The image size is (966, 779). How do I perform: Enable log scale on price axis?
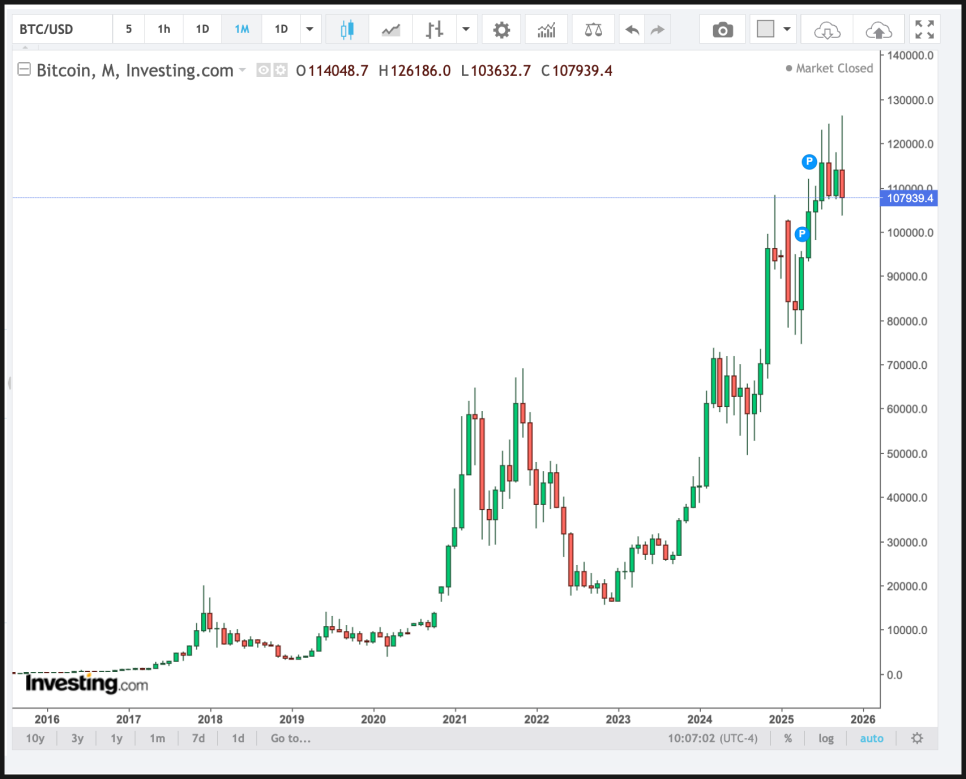(826, 738)
